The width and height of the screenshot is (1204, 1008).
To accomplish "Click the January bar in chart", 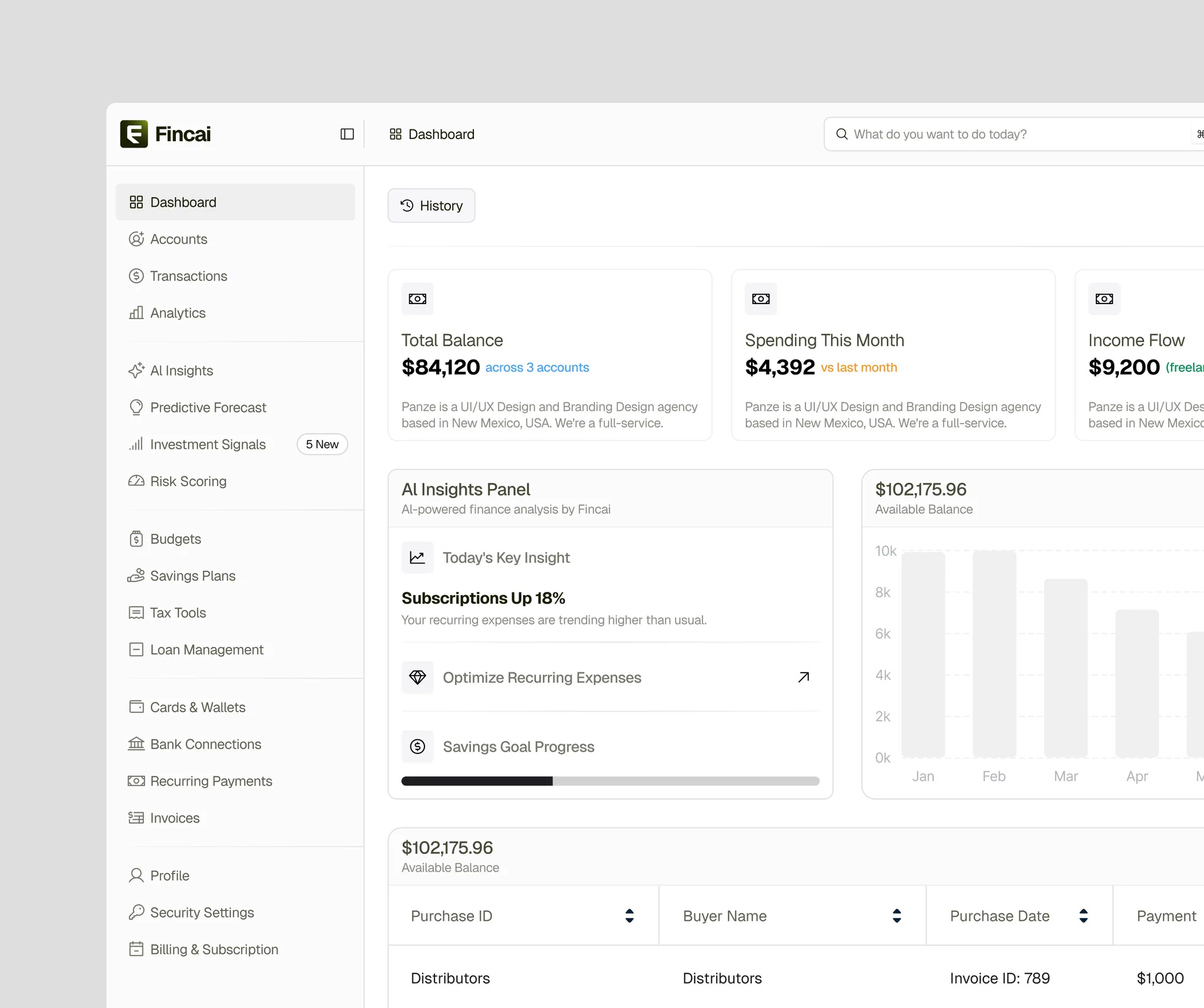I will point(923,655).
